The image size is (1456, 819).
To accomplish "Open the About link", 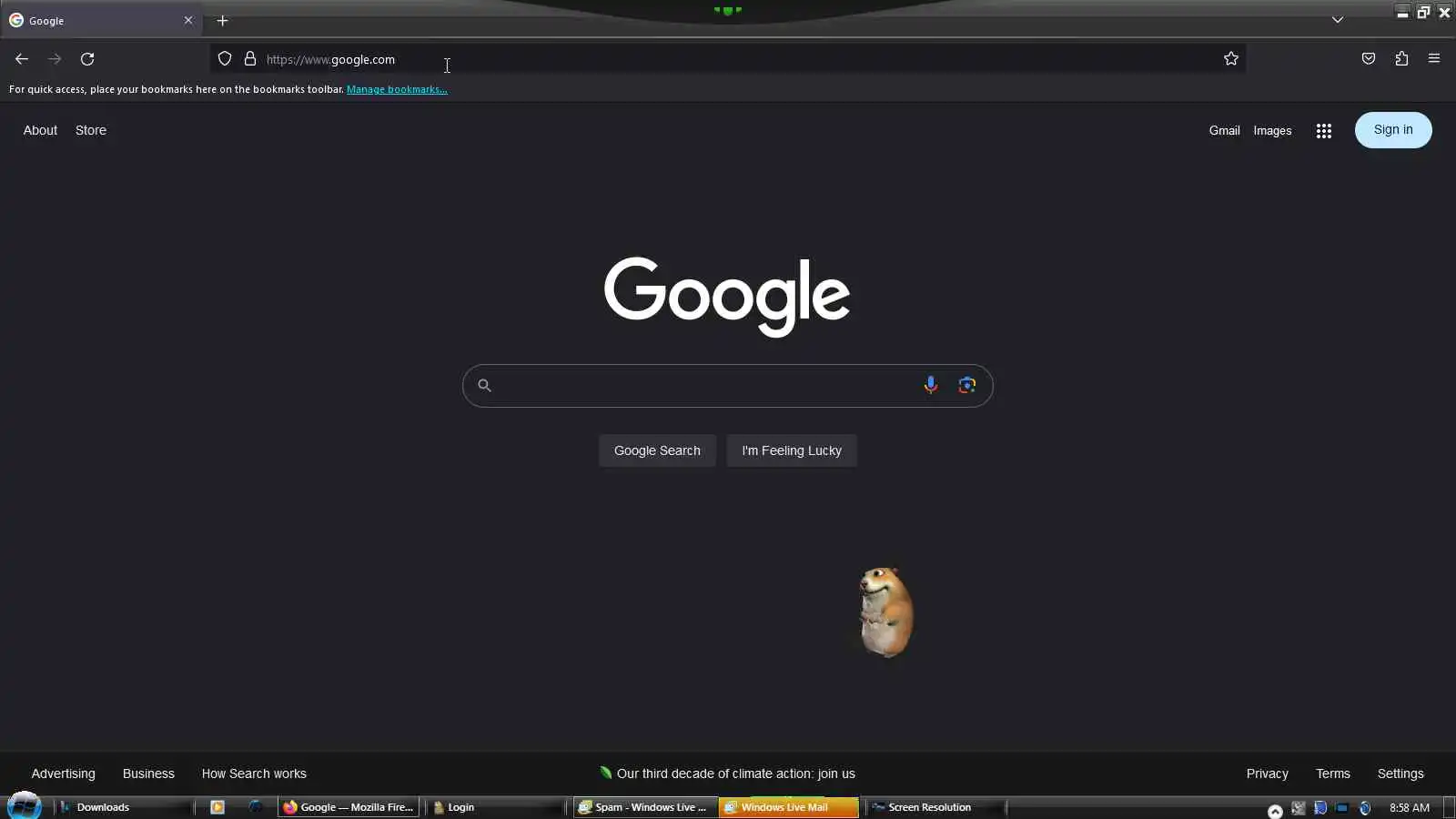I will point(40,130).
